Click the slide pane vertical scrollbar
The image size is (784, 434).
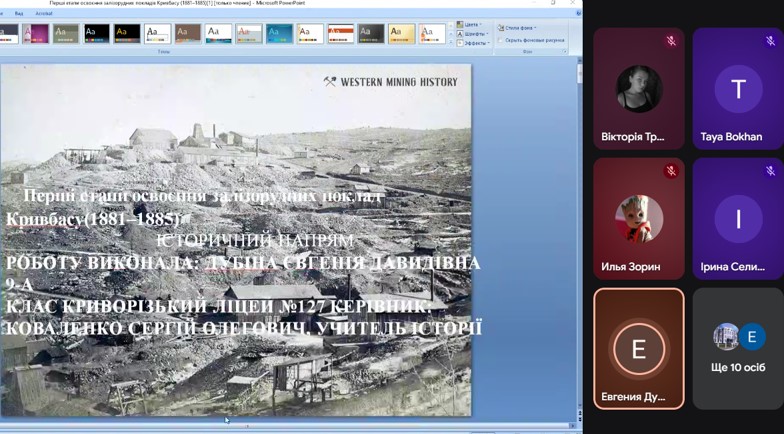579,240
